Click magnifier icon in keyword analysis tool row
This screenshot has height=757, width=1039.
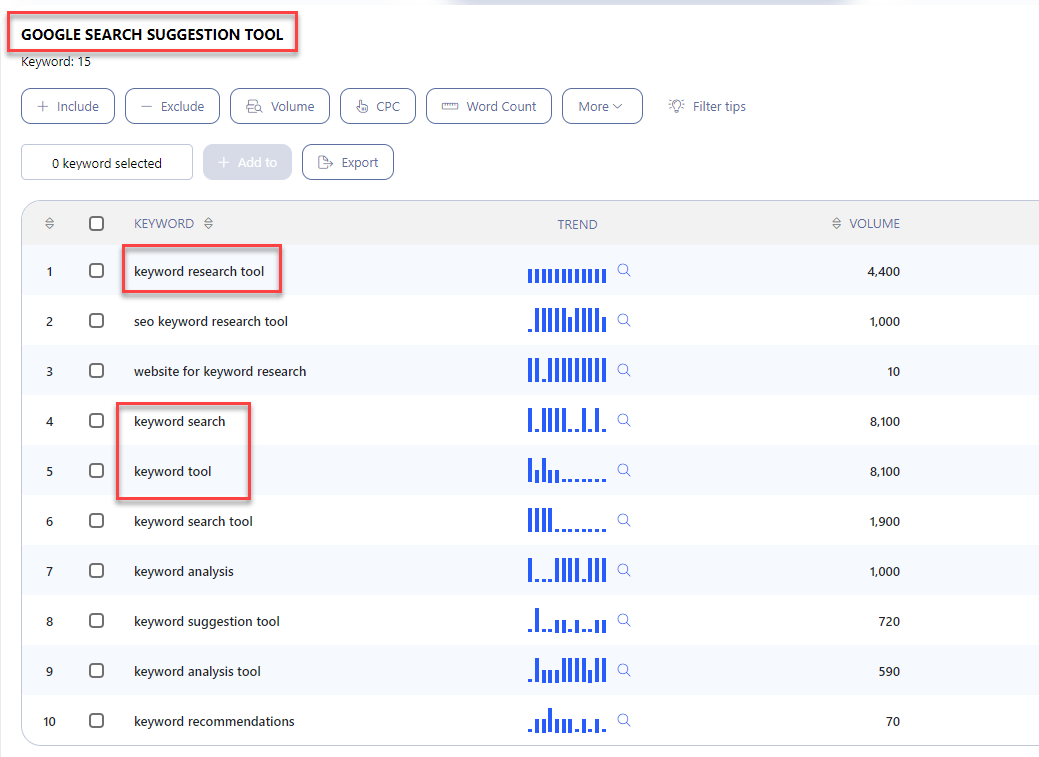pyautogui.click(x=624, y=670)
